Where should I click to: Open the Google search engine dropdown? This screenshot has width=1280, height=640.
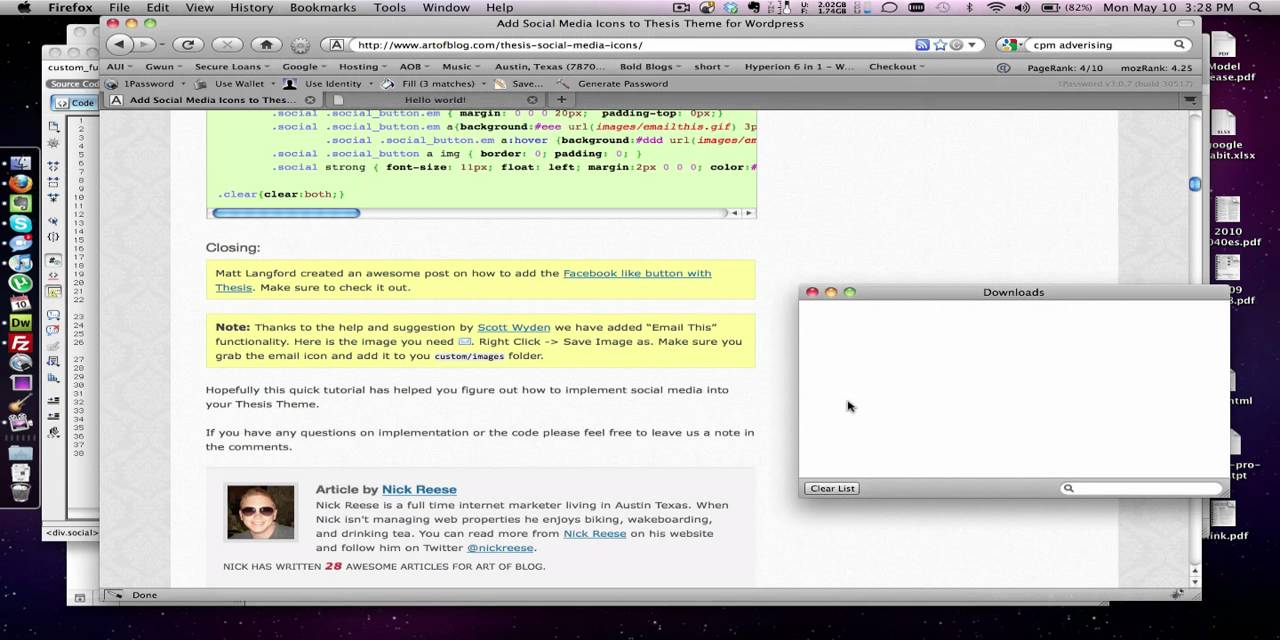point(1011,45)
